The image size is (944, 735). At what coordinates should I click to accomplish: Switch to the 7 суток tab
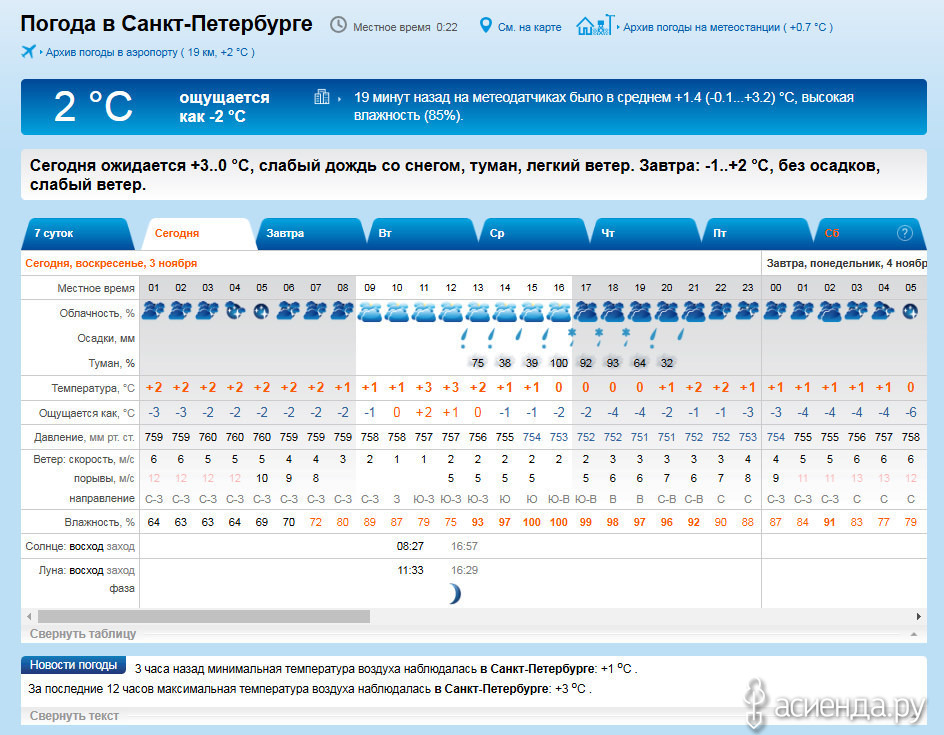pos(77,234)
